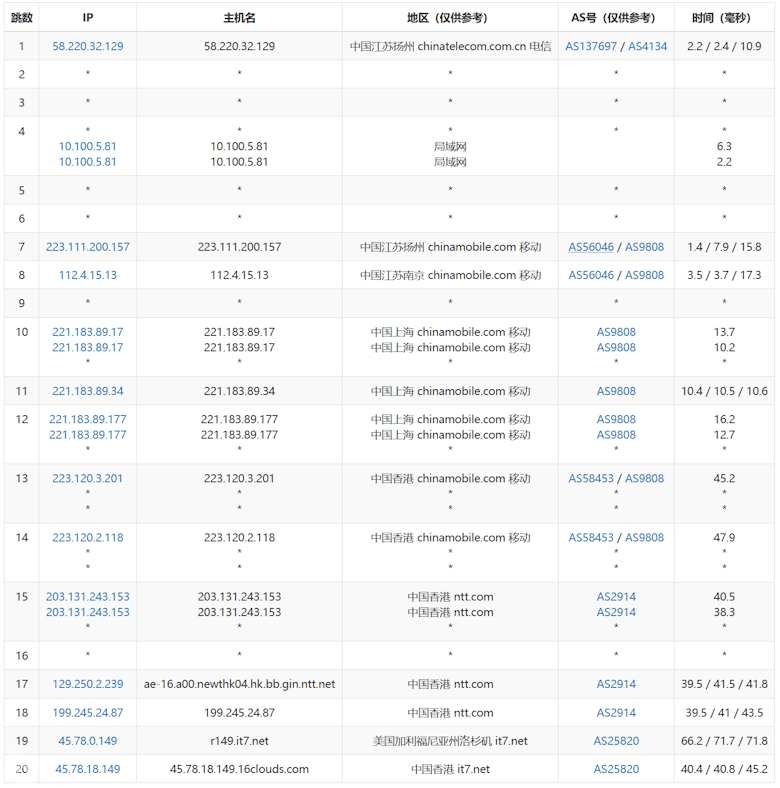Viewport: 780px width, 788px height.
Task: Click AS25820 link in hop 20
Action: [x=616, y=769]
